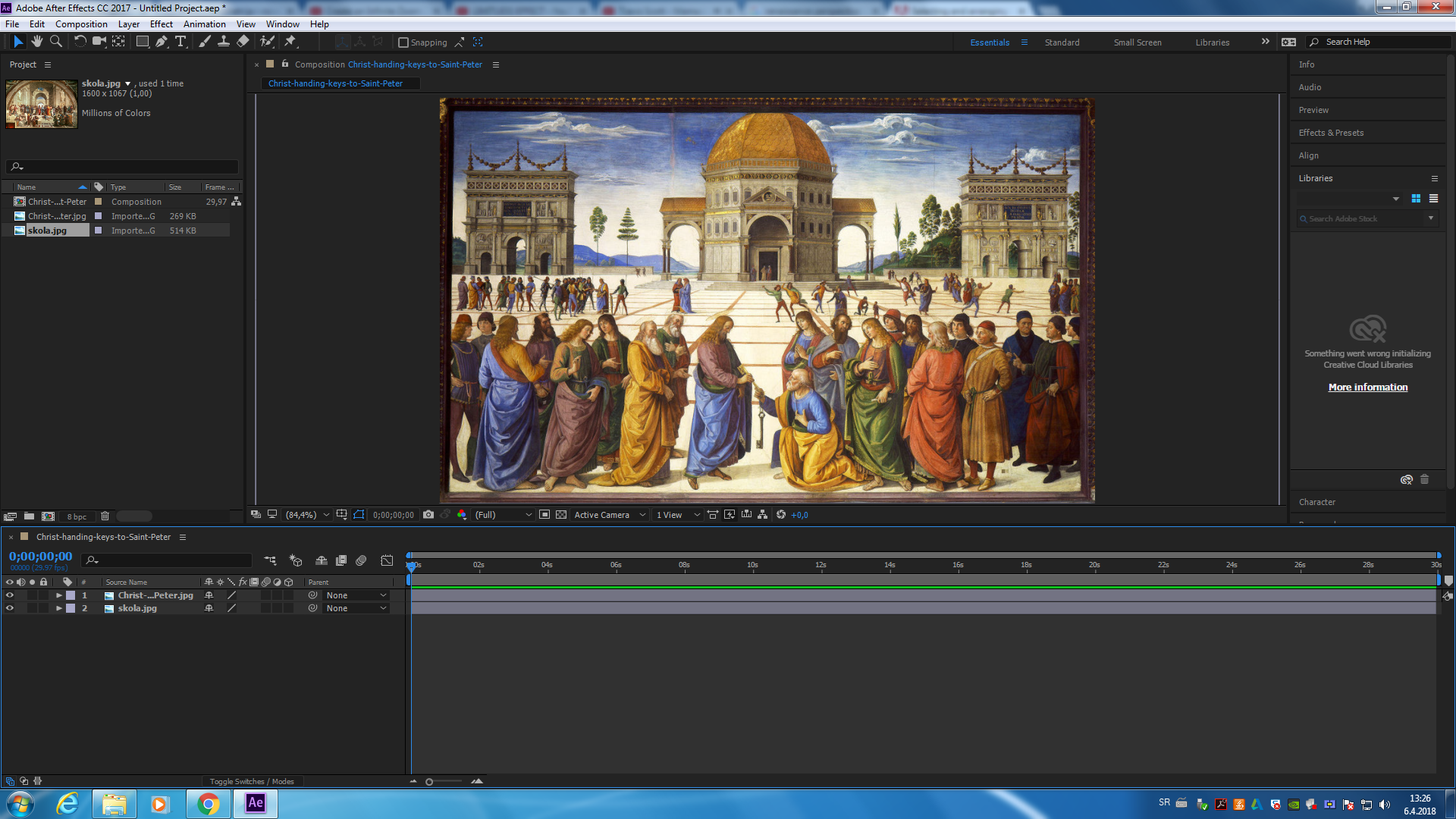
Task: Select the Eraser tool
Action: click(243, 42)
